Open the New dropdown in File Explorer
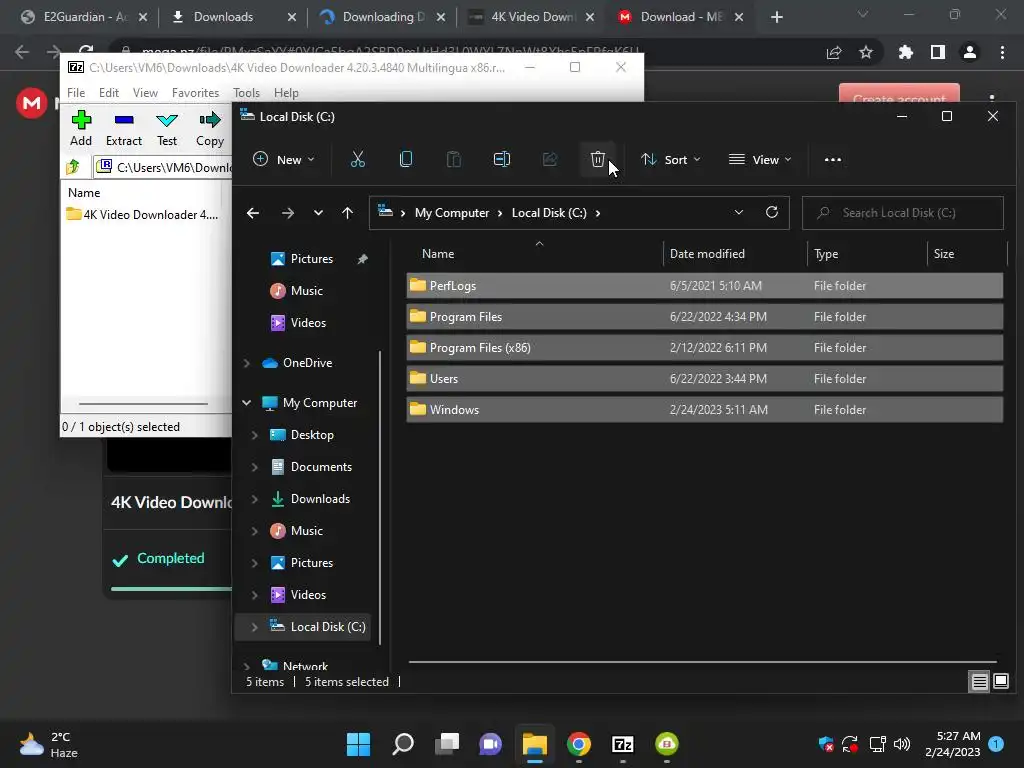 (284, 159)
